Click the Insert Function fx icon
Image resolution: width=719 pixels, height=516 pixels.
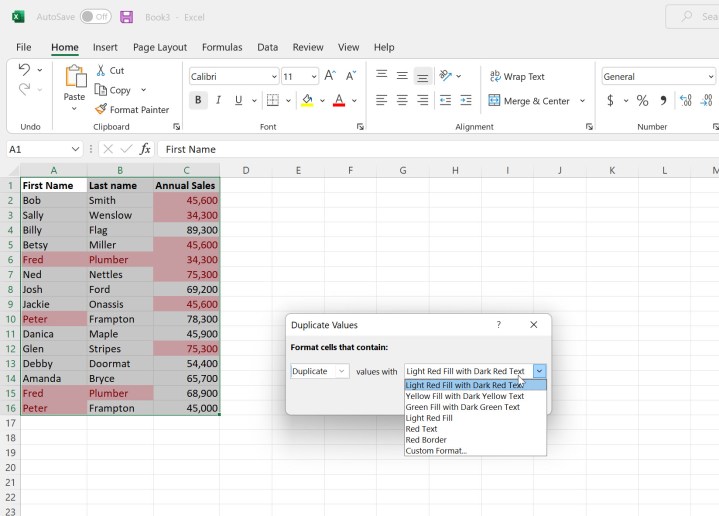[145, 149]
